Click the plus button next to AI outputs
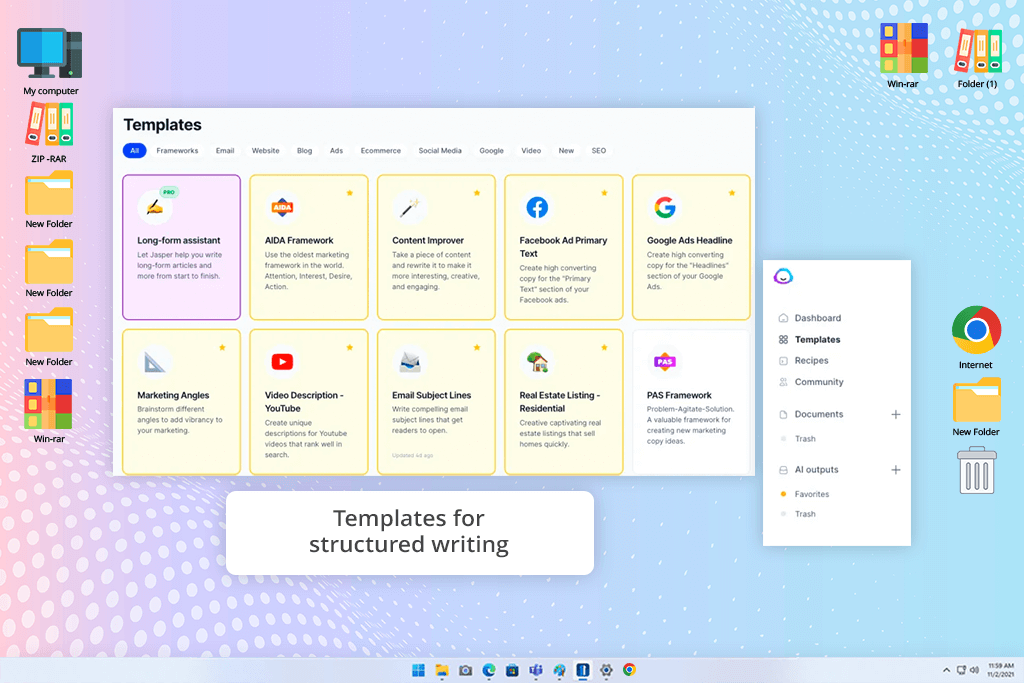 (x=895, y=469)
